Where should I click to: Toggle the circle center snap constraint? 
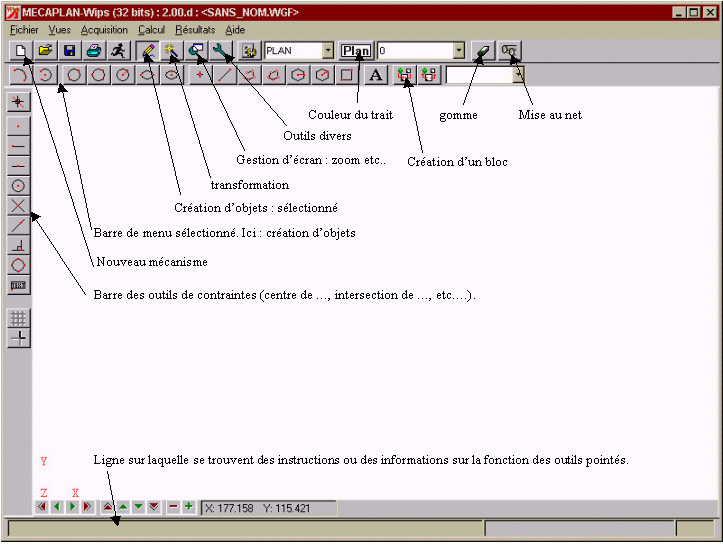18,186
